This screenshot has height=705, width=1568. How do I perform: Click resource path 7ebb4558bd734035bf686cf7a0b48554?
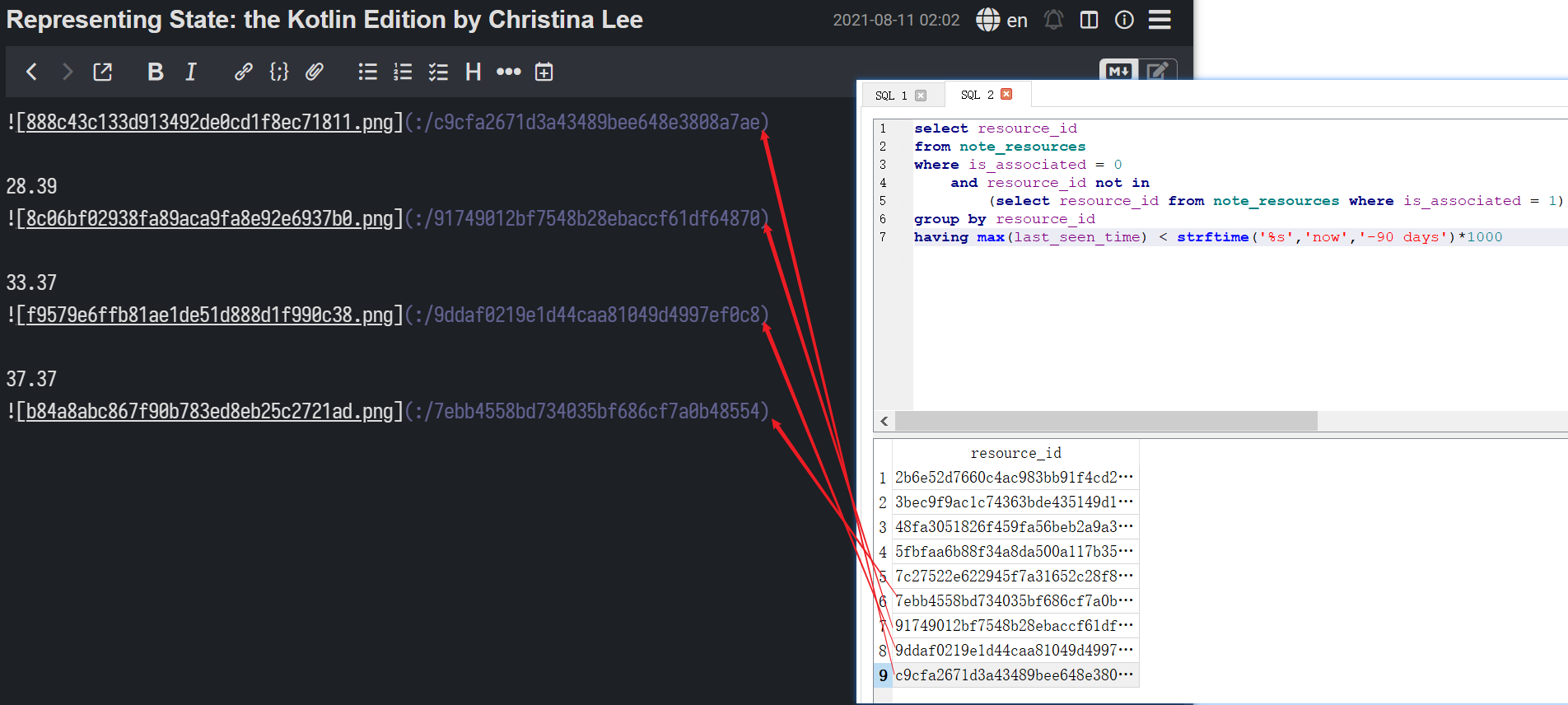596,411
